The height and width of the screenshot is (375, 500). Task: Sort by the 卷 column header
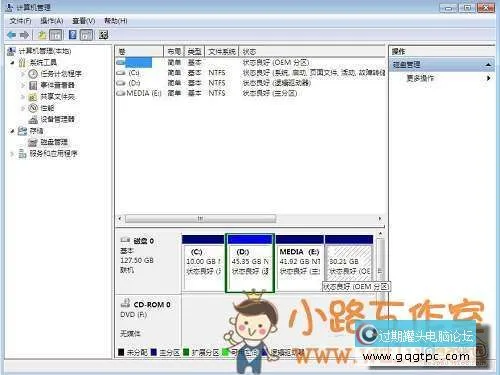coord(139,51)
